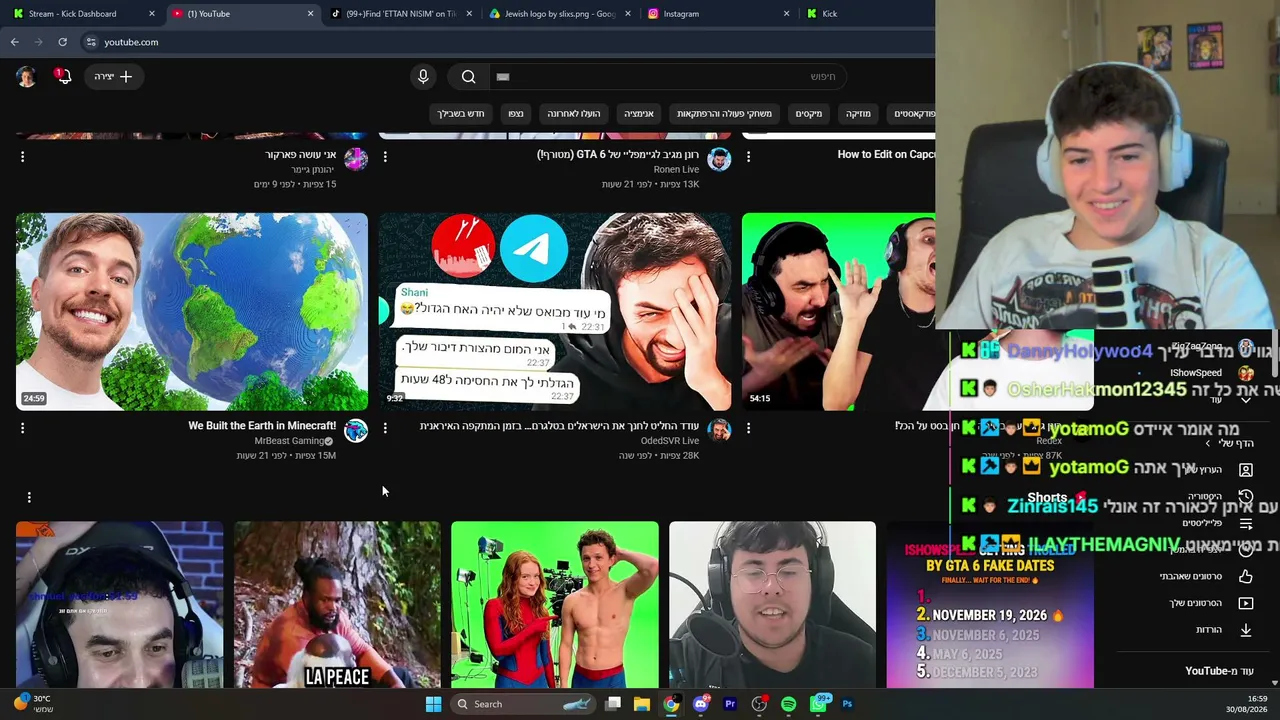Viewport: 1280px width, 720px height.
Task: Go back in the browser
Action: (x=15, y=42)
